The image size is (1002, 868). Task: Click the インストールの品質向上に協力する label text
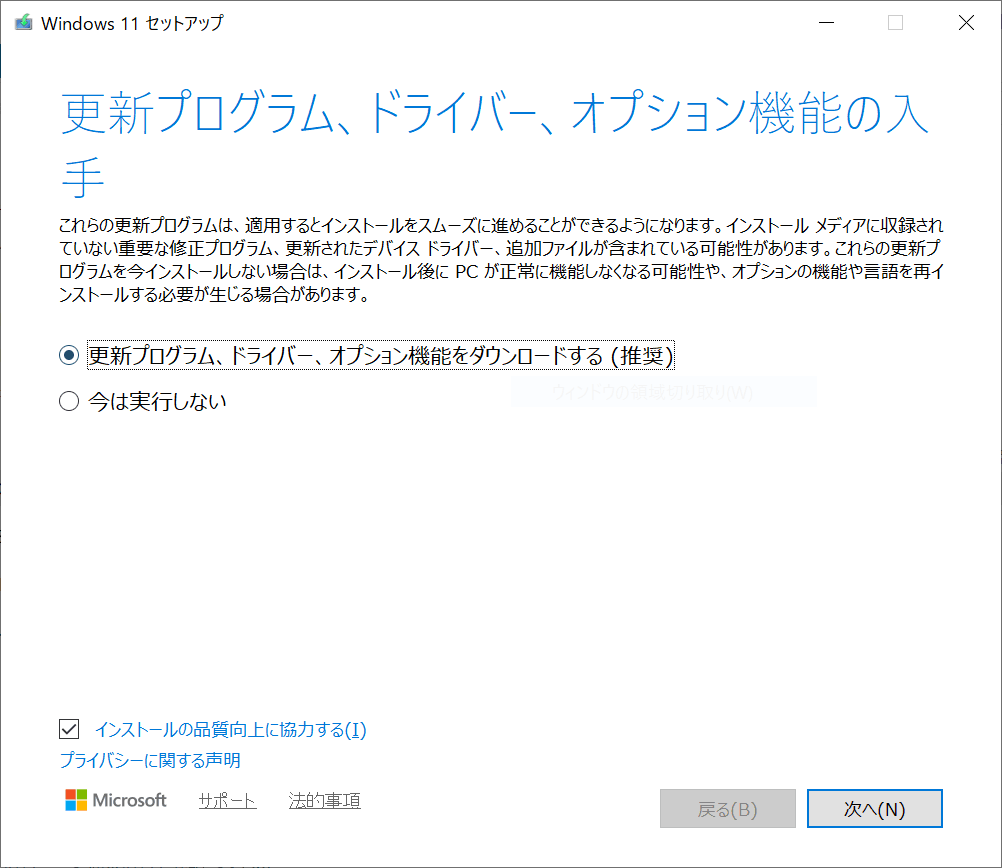(230, 730)
